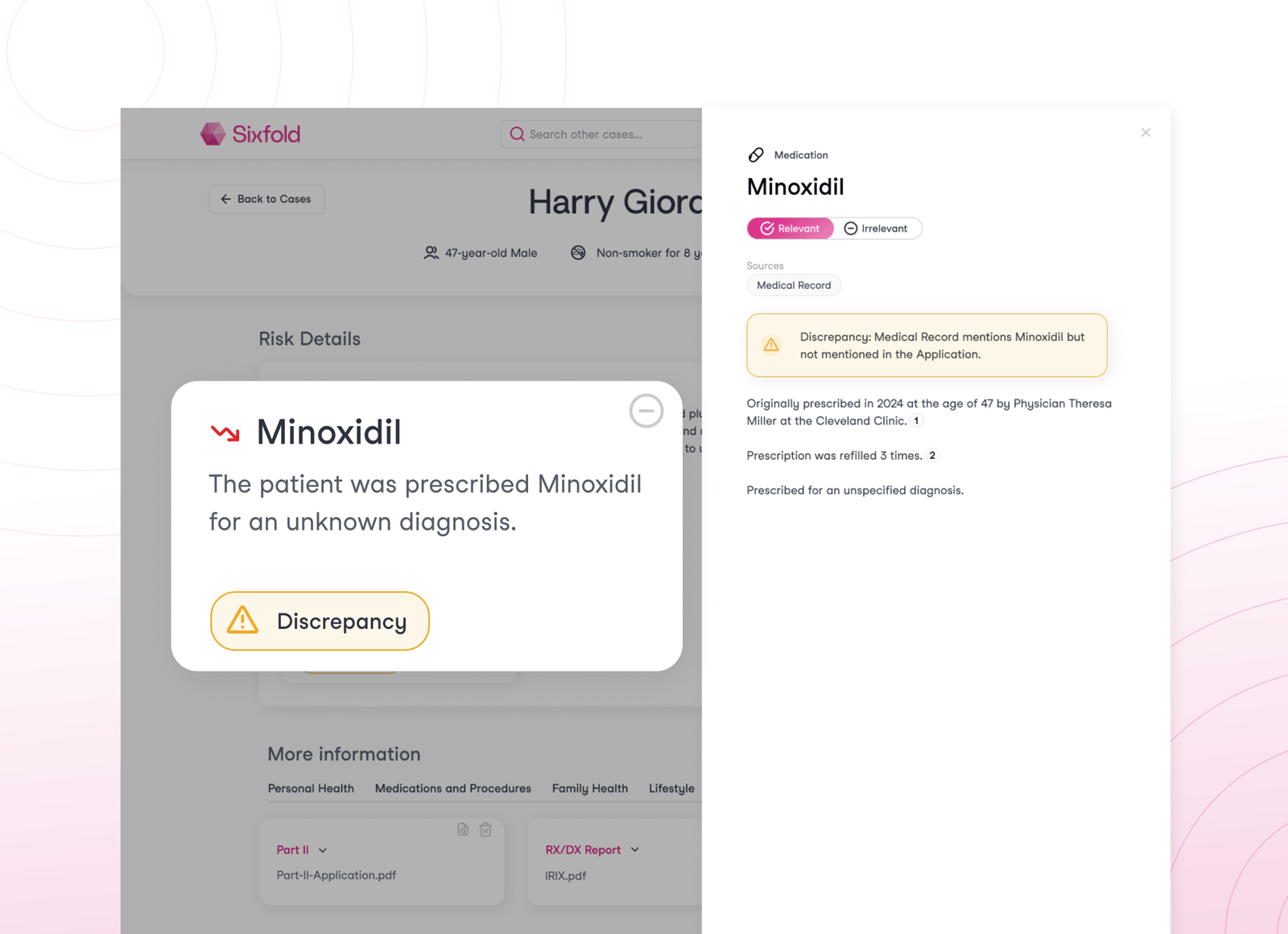
Task: Click the document preview icon on Part-II-Application card
Action: (x=462, y=829)
